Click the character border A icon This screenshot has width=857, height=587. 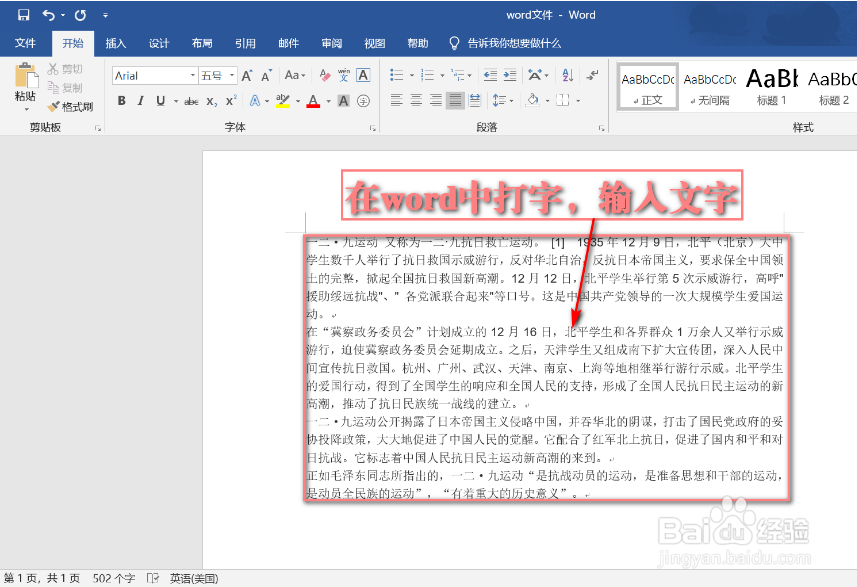tap(363, 75)
